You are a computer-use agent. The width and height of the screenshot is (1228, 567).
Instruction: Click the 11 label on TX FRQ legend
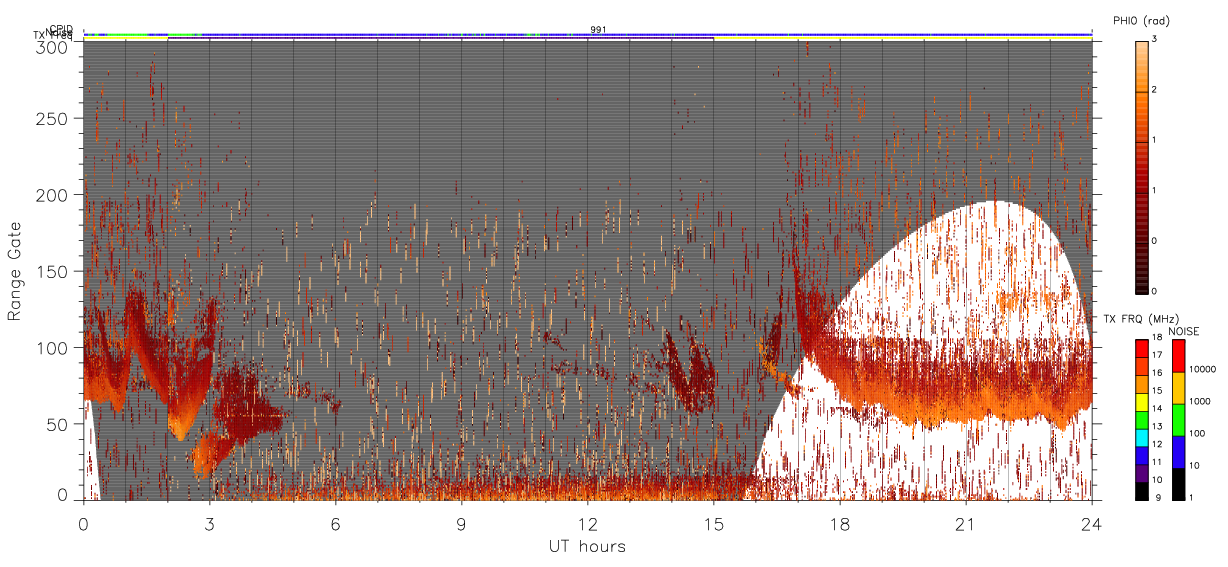(x=1157, y=462)
